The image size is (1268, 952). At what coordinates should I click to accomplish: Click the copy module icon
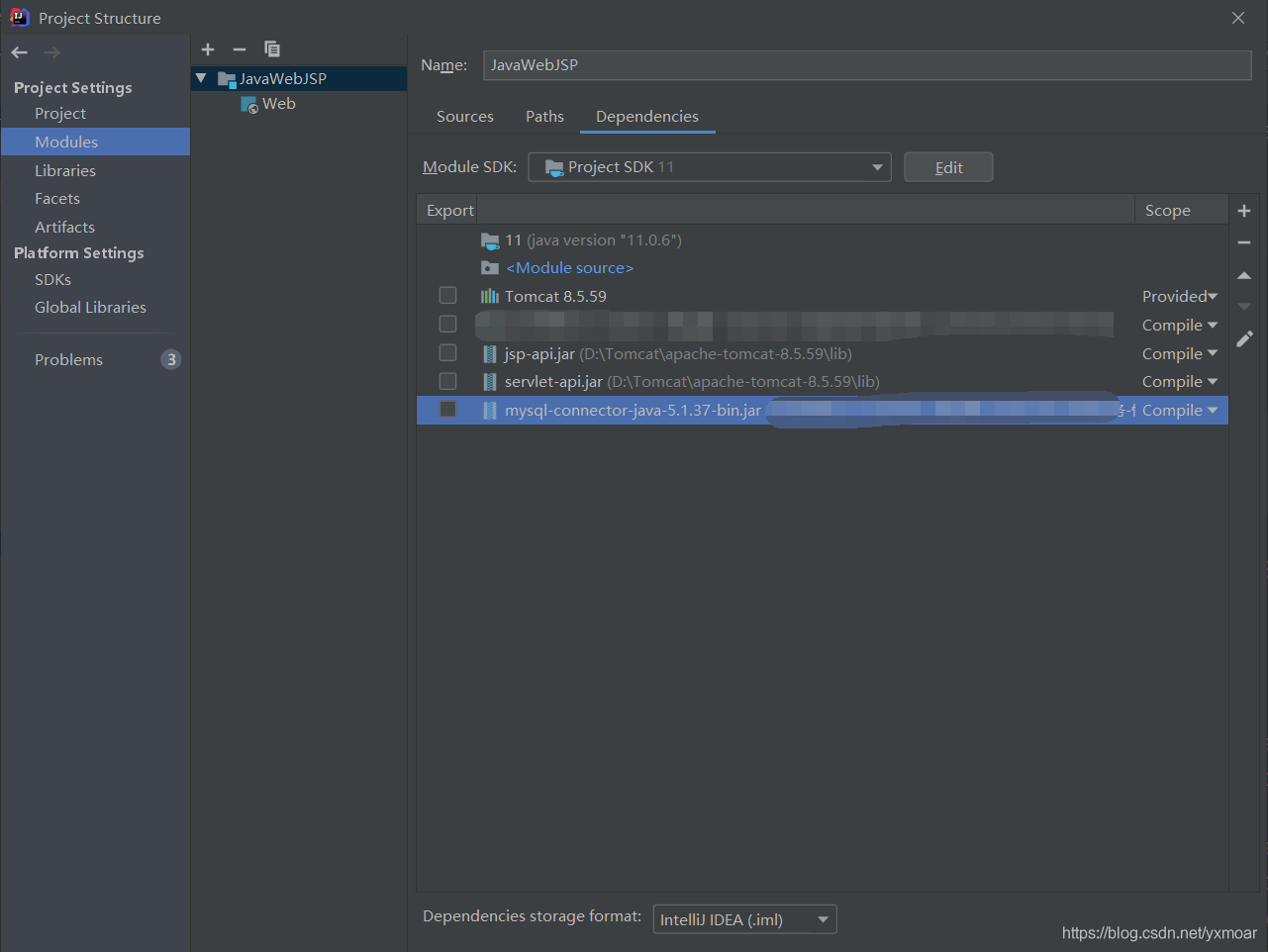[x=272, y=49]
